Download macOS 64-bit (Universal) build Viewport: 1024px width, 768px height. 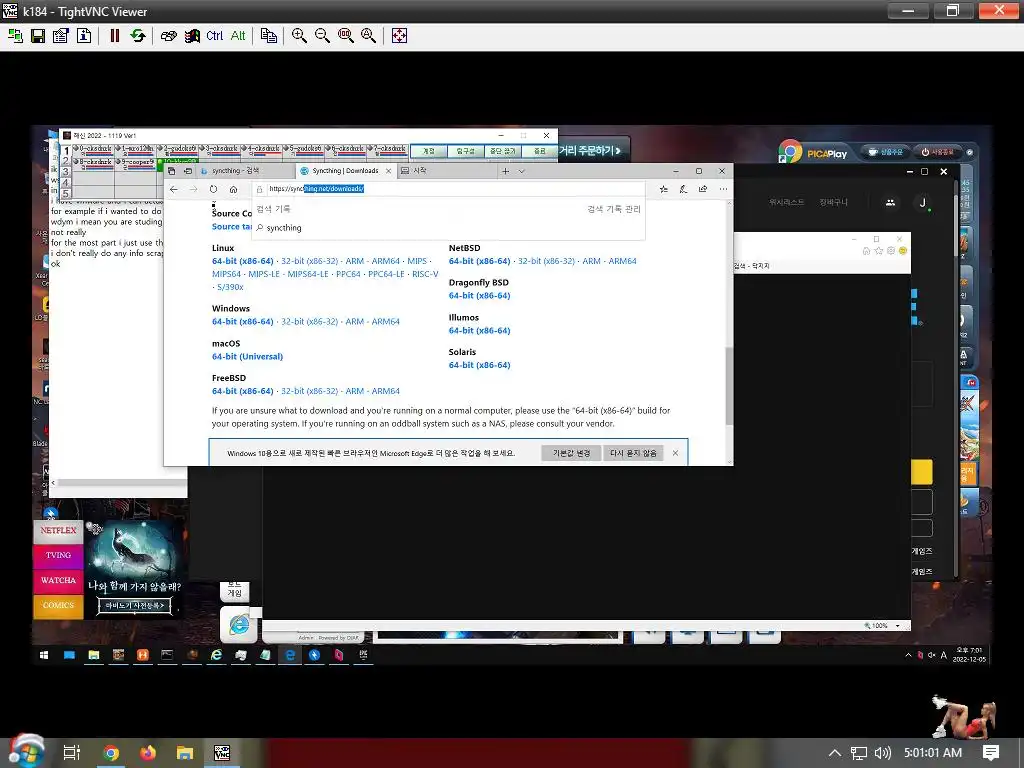(248, 357)
